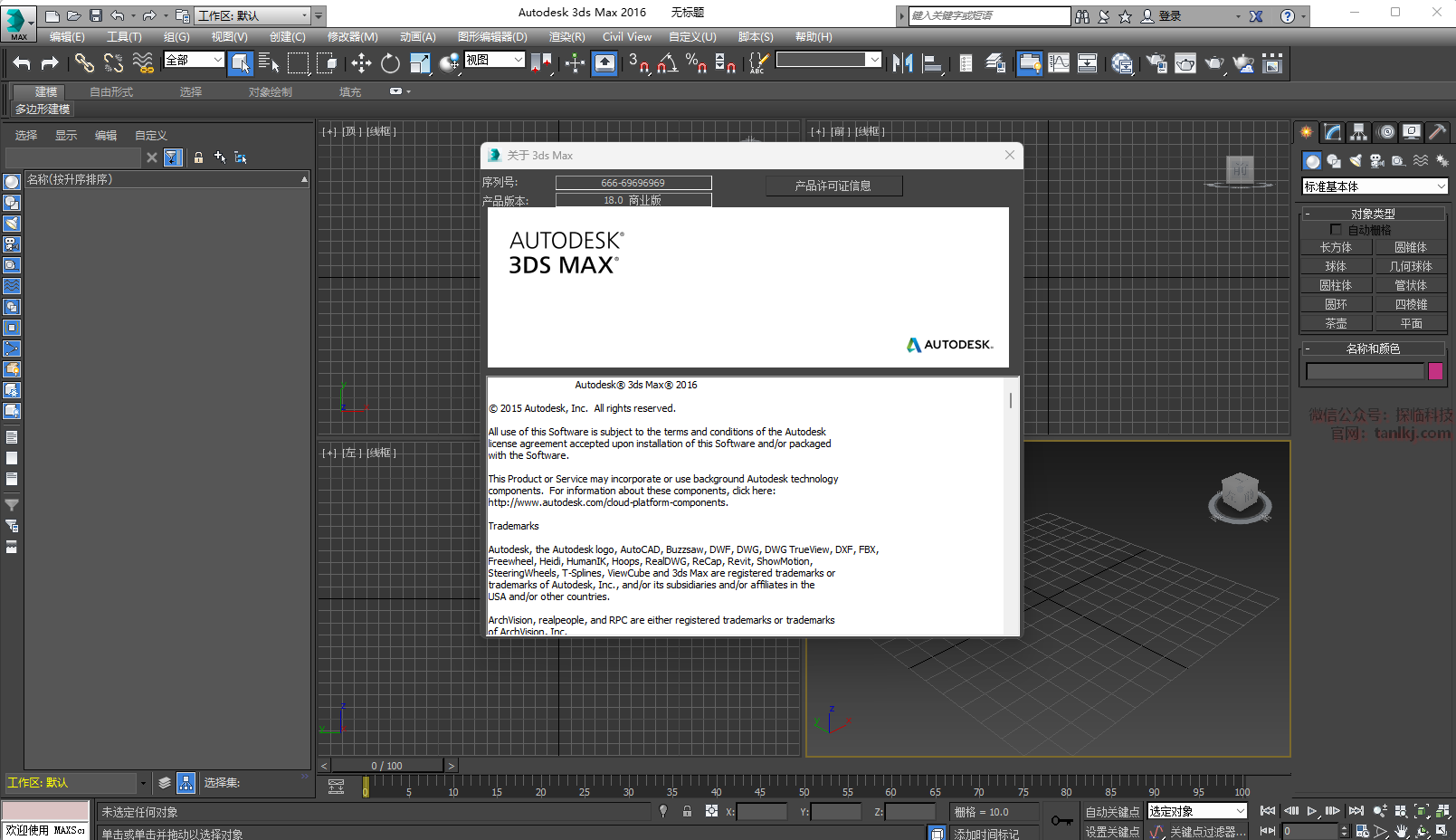Viewport: 1456px width, 840px height.
Task: Open the Modify panel tab icon
Action: [x=1332, y=132]
